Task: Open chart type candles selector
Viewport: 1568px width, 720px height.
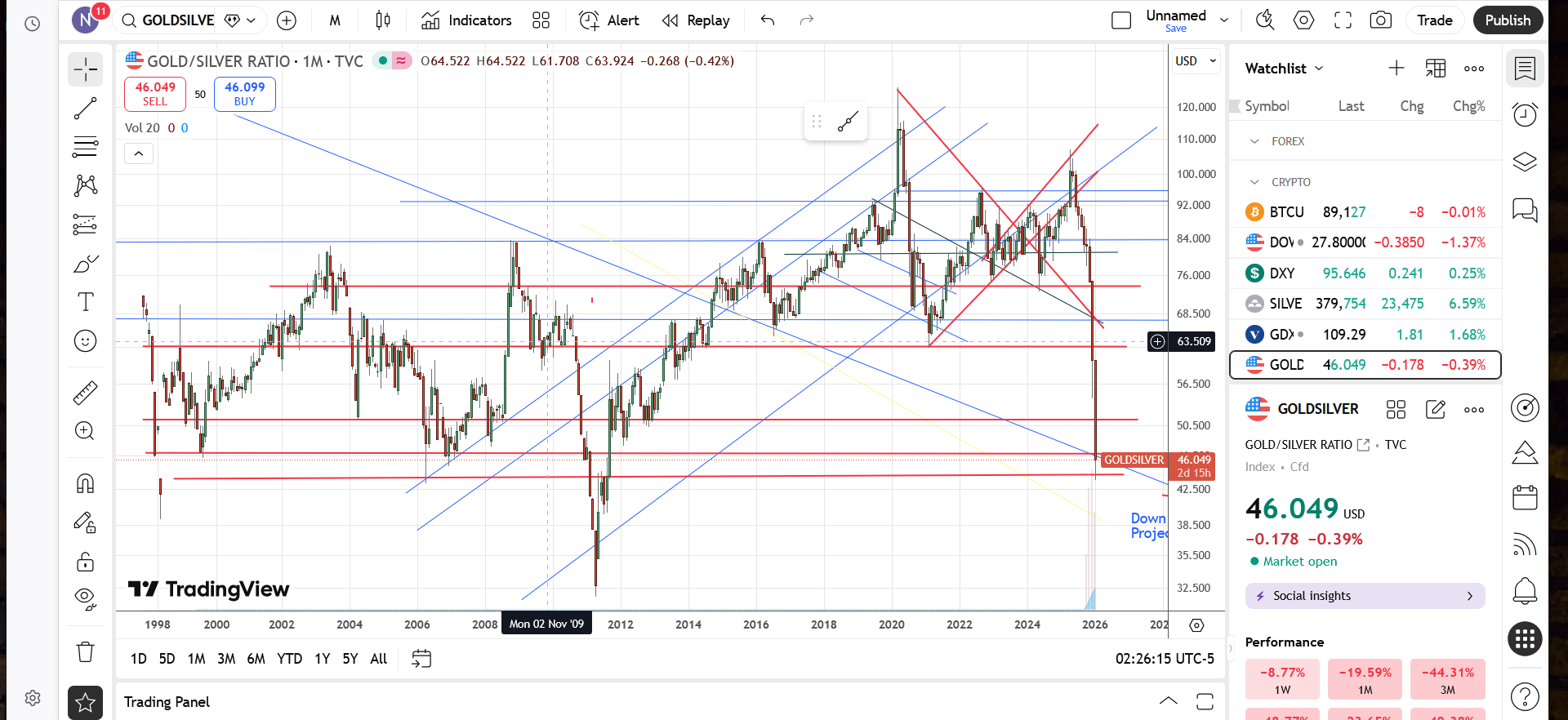Action: pyautogui.click(x=383, y=20)
